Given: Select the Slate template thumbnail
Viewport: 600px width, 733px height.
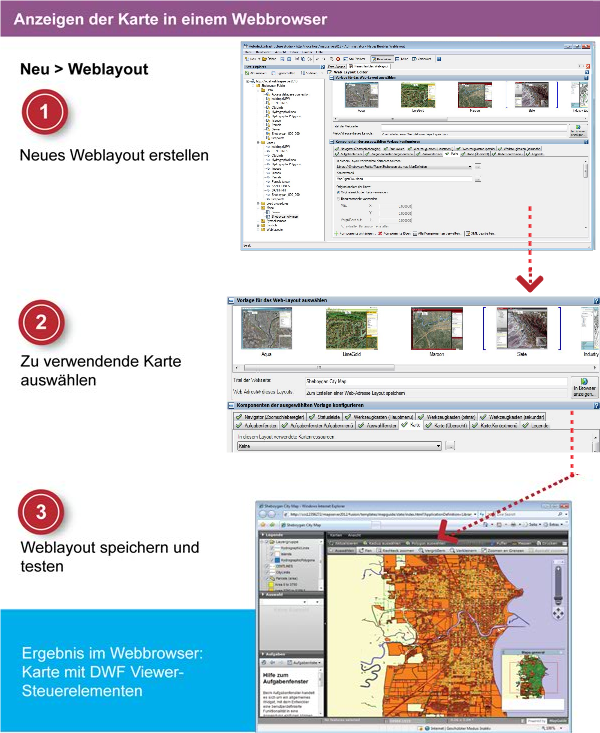Looking at the screenshot, I should [x=522, y=329].
